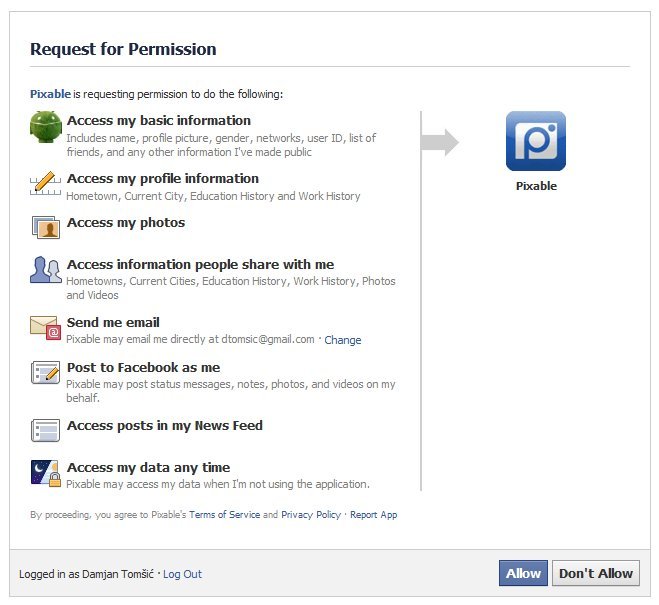Click the photos icon beside Access my photos
This screenshot has width=659, height=605.
(46, 227)
